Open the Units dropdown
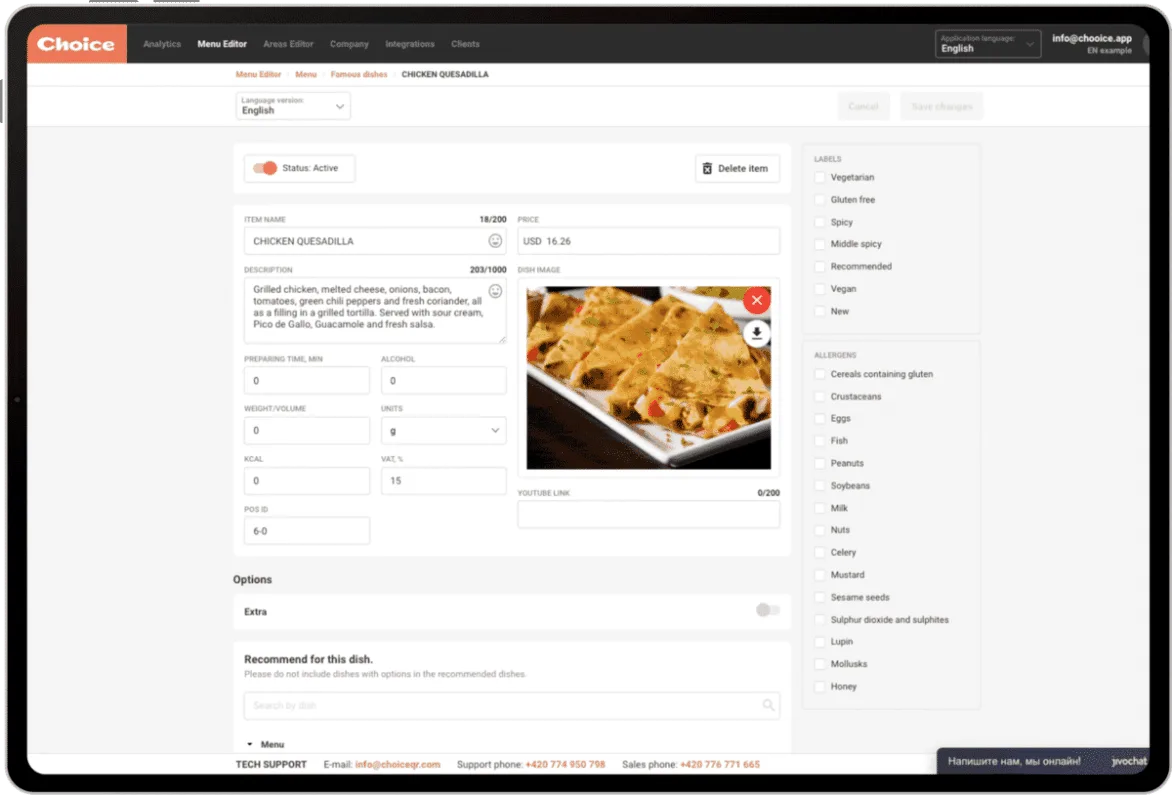Image resolution: width=1172 pixels, height=795 pixels. coord(443,431)
